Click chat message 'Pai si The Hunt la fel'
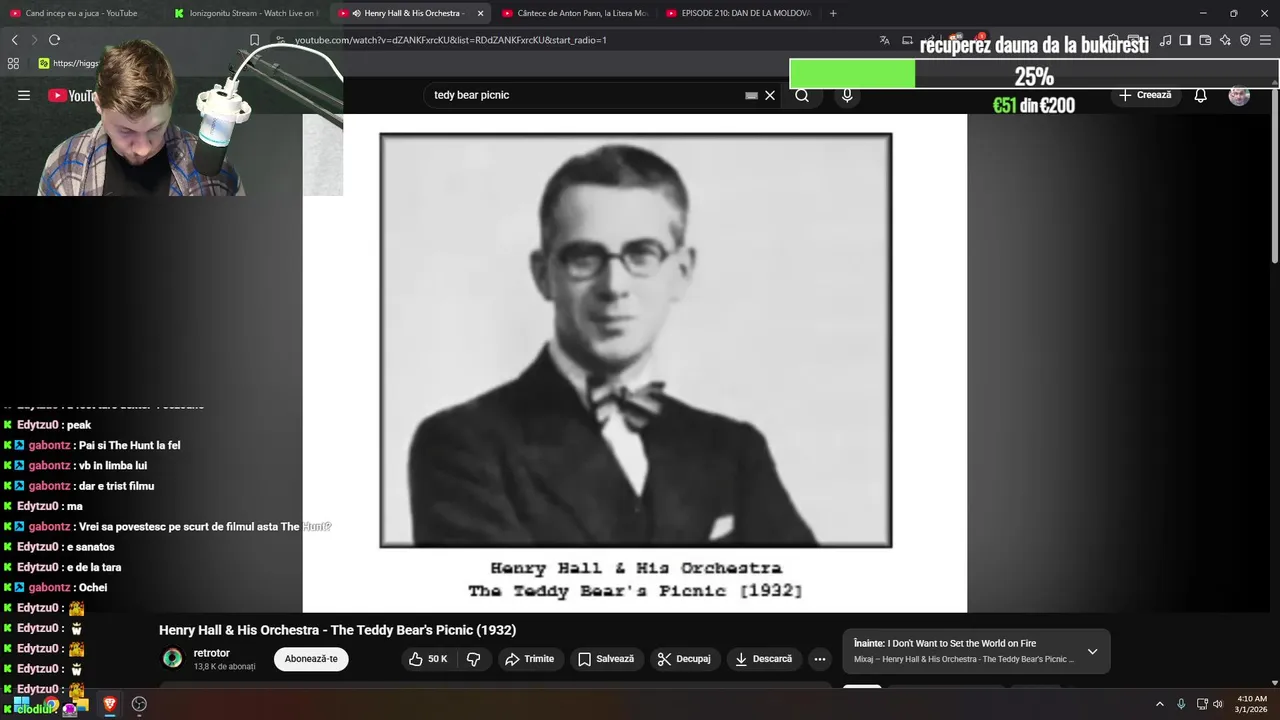The image size is (1280, 720). pyautogui.click(x=129, y=445)
